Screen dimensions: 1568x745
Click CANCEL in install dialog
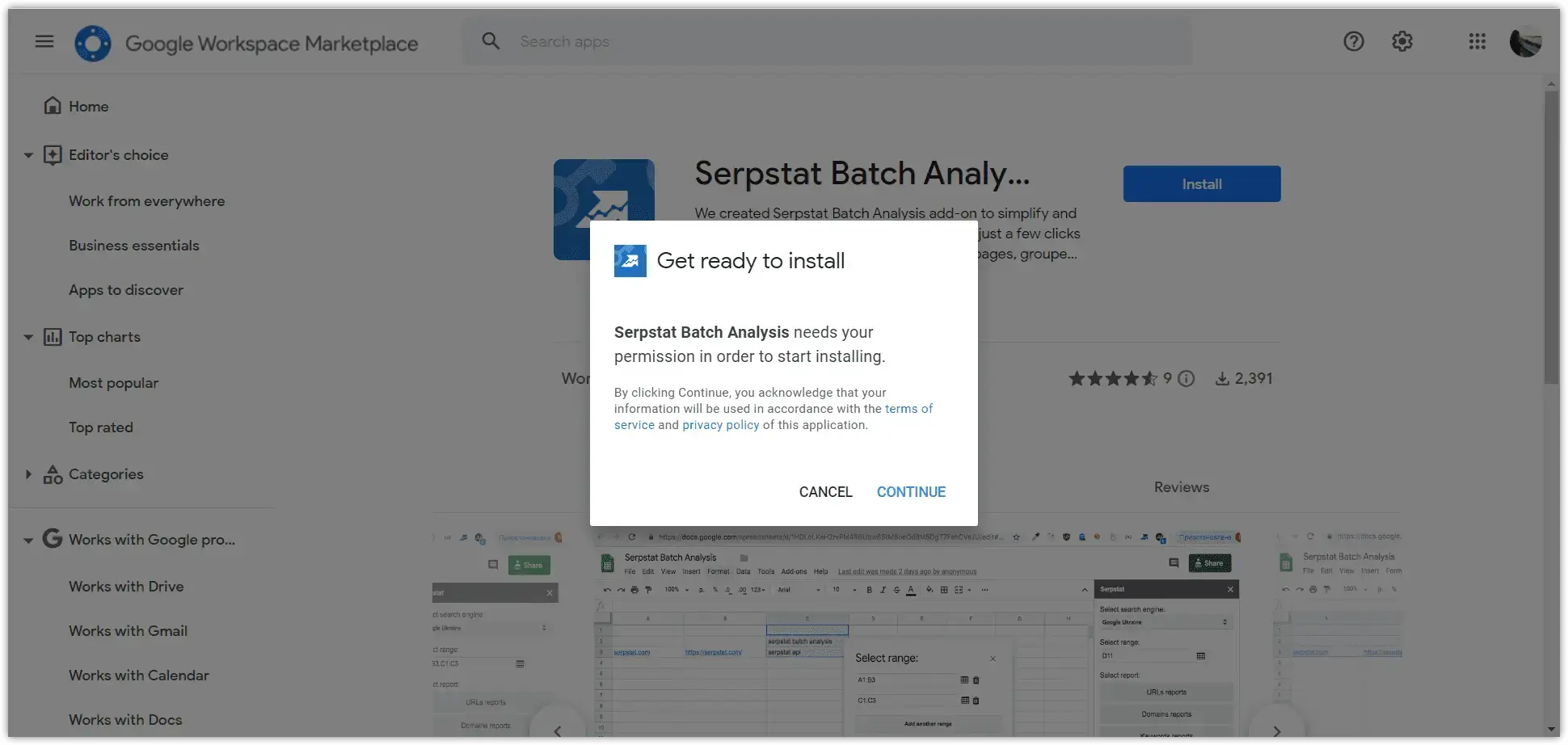[x=826, y=492]
